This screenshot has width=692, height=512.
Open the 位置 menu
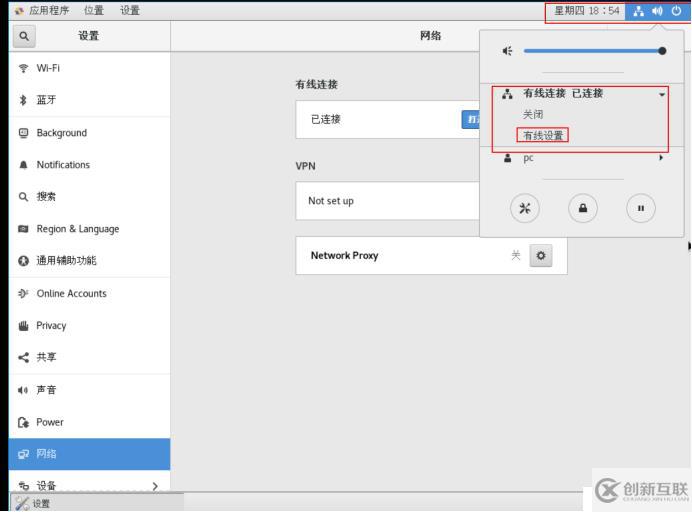pyautogui.click(x=94, y=11)
